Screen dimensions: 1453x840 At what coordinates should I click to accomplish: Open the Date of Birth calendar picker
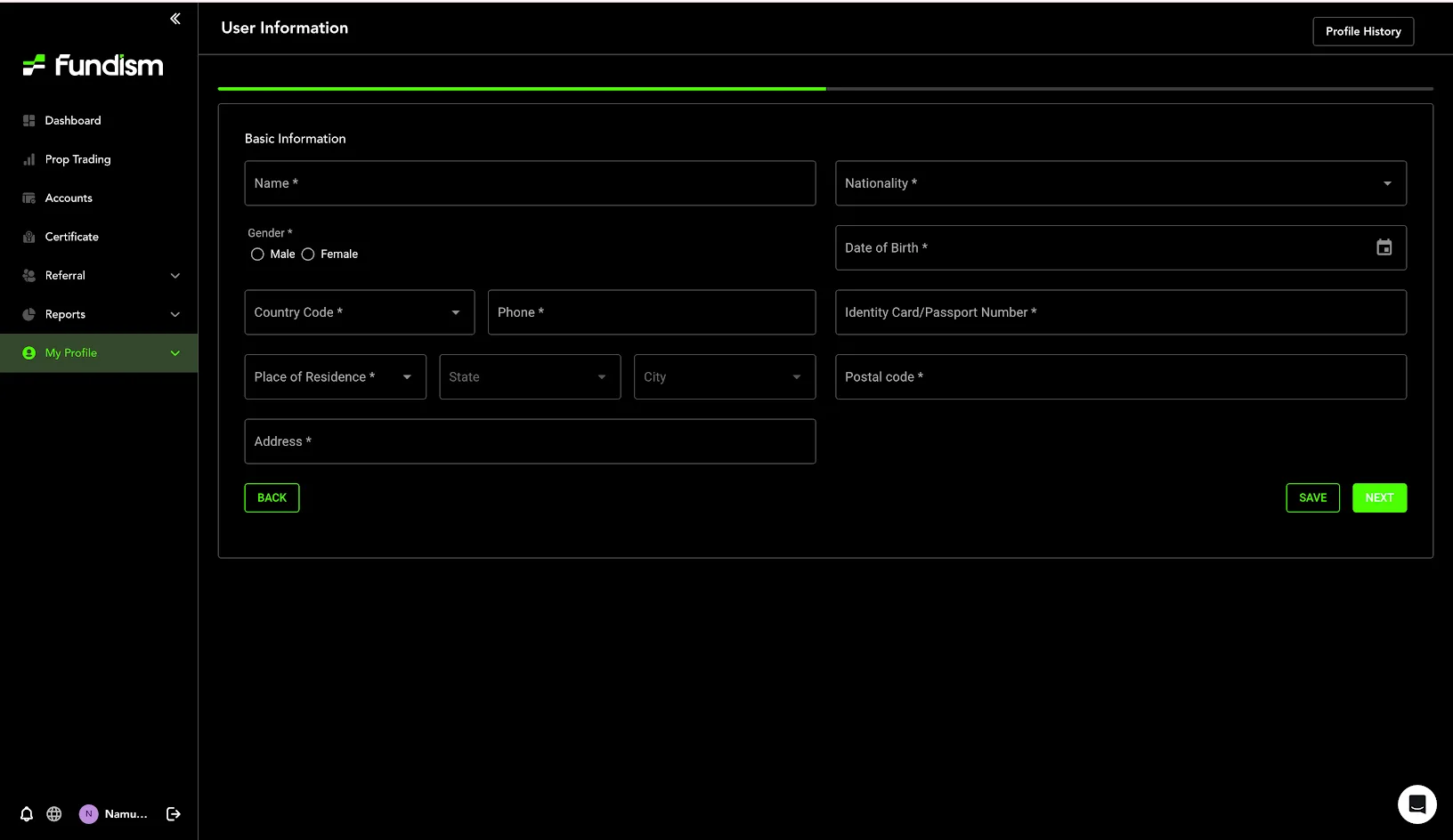tap(1384, 247)
